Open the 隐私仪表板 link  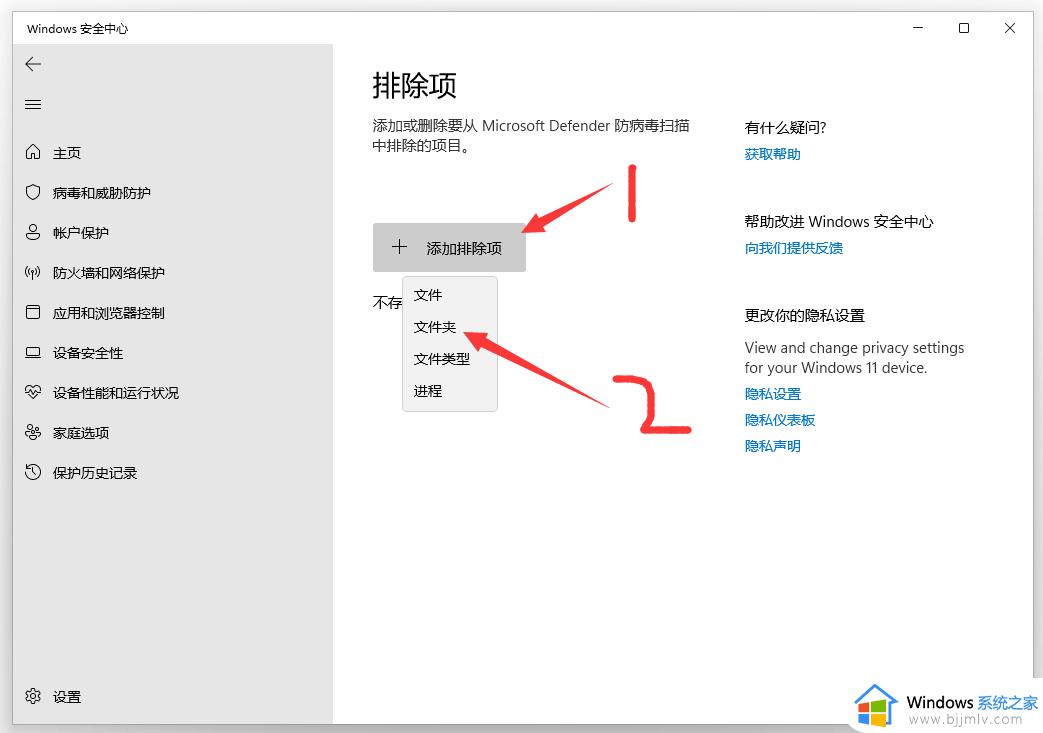pos(780,420)
